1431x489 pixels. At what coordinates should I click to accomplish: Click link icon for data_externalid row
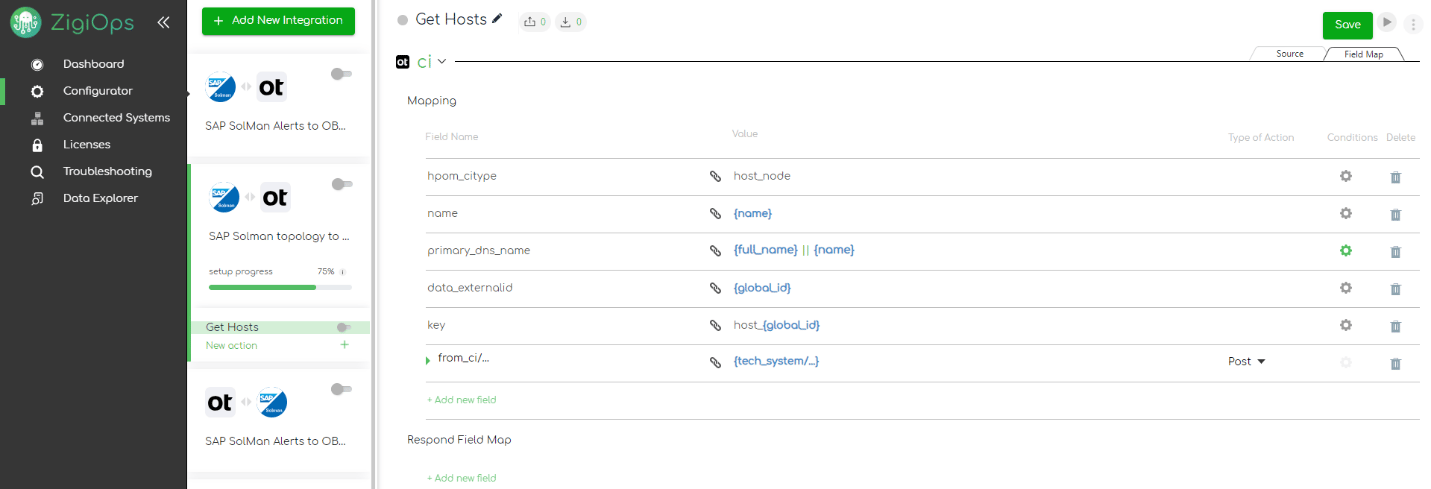(x=715, y=288)
